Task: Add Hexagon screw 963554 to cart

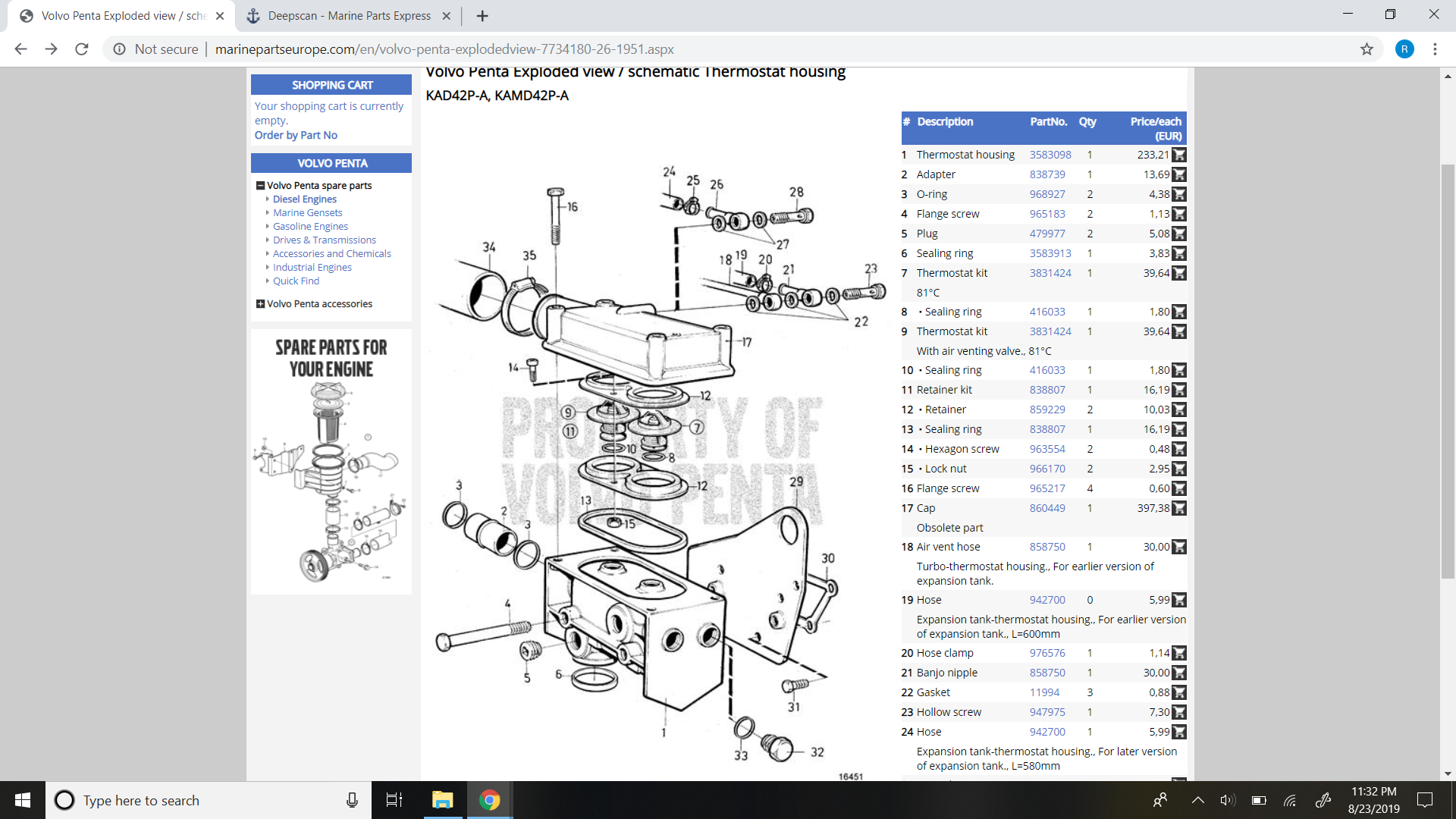Action: click(1179, 449)
